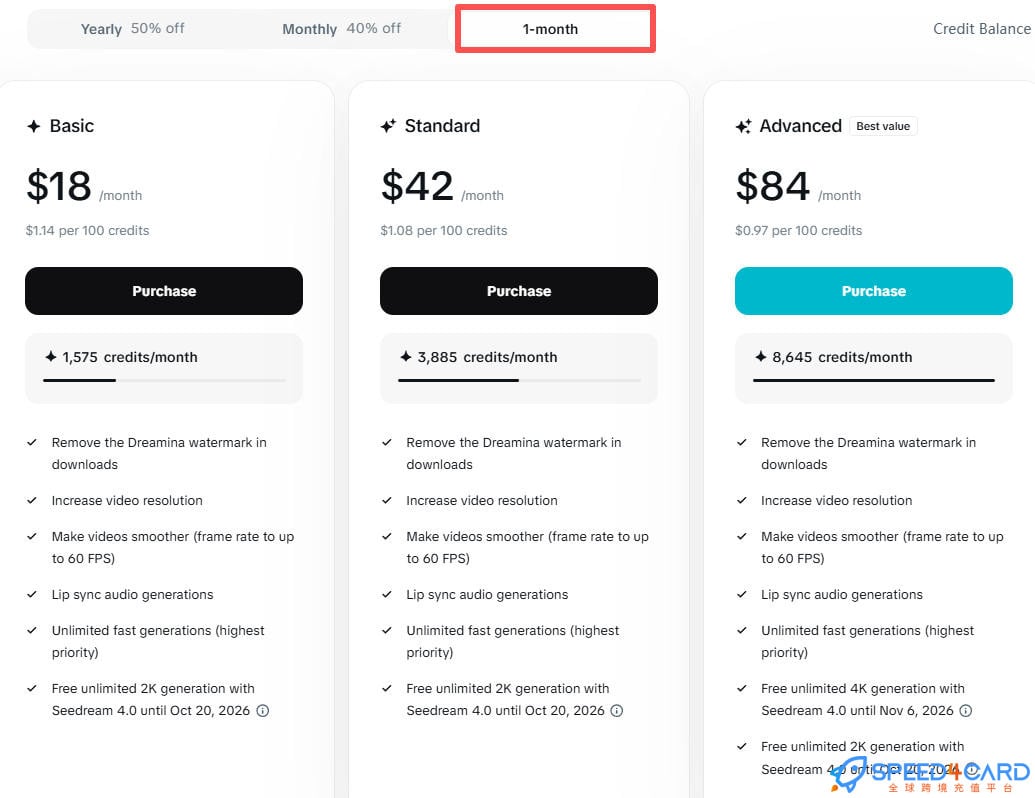The height and width of the screenshot is (798, 1035).
Task: Click Basic watermark removal checkmark
Action: [x=32, y=442]
